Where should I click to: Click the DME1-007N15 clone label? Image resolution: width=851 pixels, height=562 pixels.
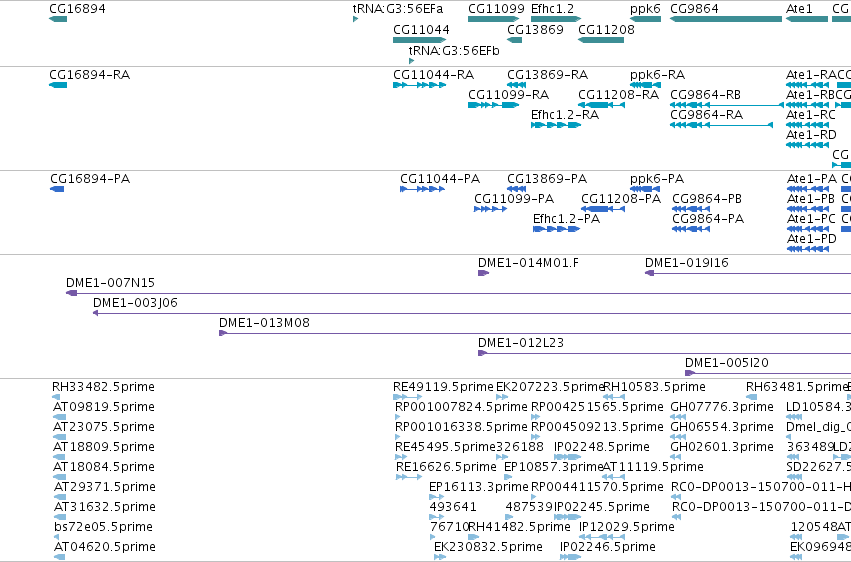click(110, 283)
